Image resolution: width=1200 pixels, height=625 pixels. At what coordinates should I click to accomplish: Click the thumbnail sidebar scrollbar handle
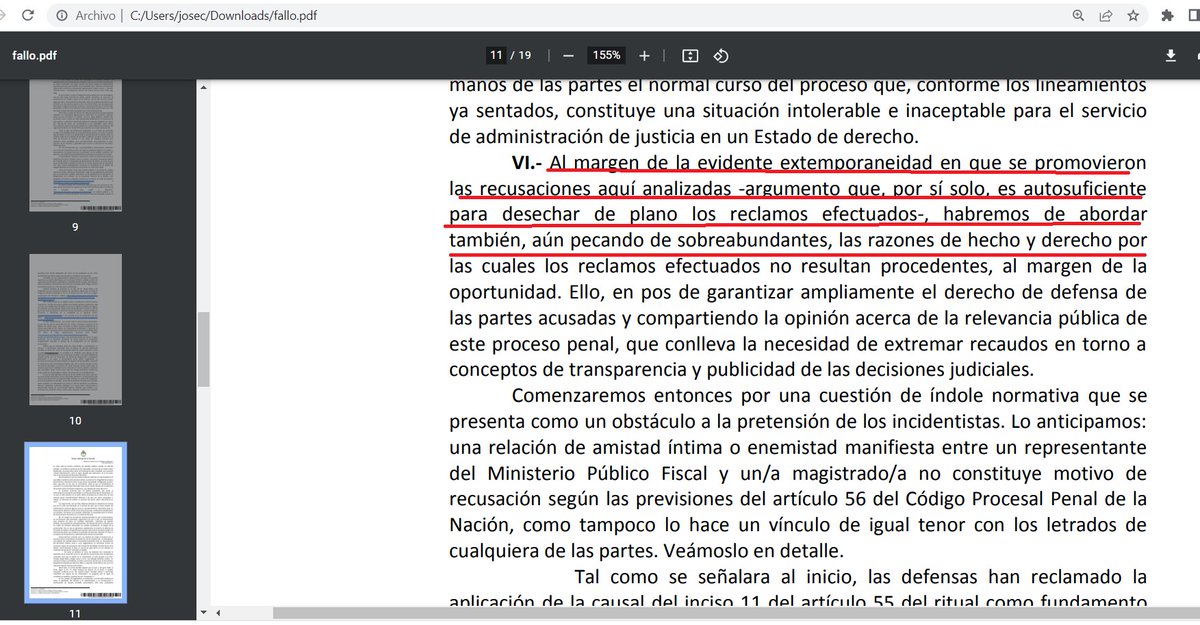click(x=203, y=349)
